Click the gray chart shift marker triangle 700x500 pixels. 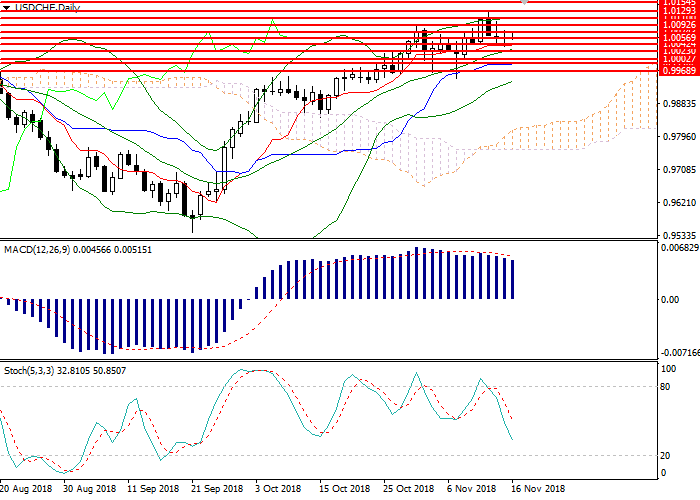(x=525, y=2)
